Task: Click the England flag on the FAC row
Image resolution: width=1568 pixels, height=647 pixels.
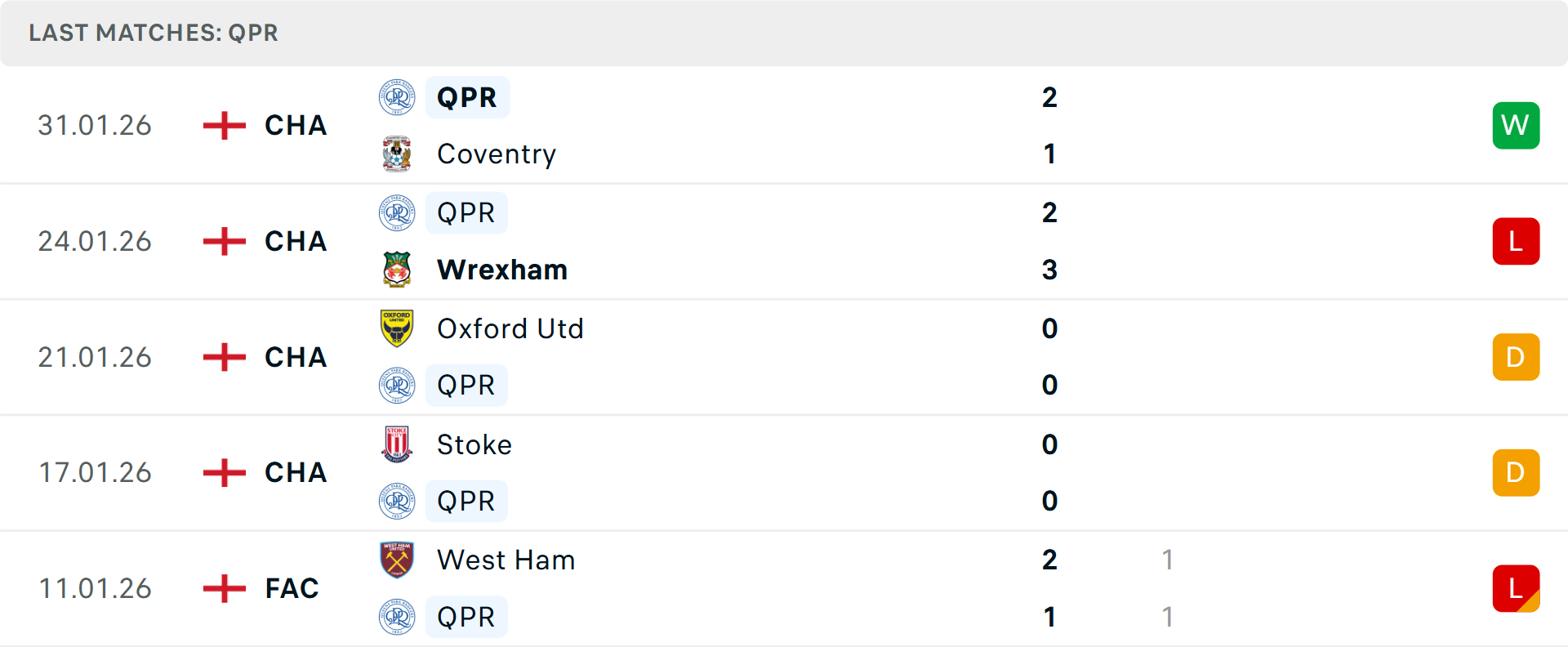Action: coord(225,588)
